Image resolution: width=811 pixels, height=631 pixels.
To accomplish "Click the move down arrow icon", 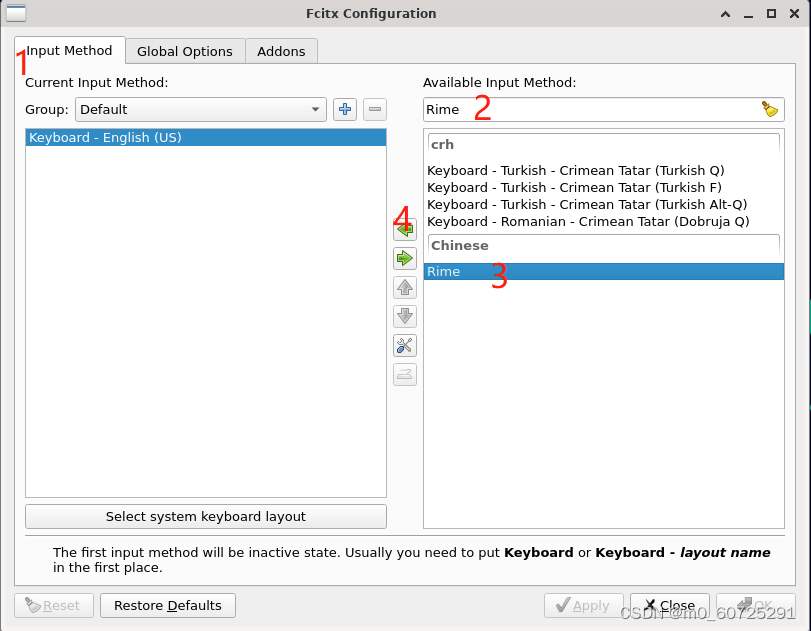I will [404, 316].
